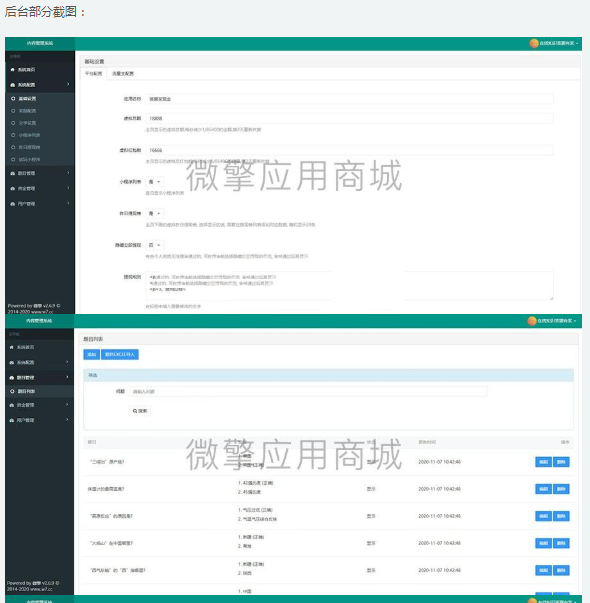Open the 昨日提现榜 yes/no dropdown in the form
This screenshot has height=603, width=590.
(155, 213)
